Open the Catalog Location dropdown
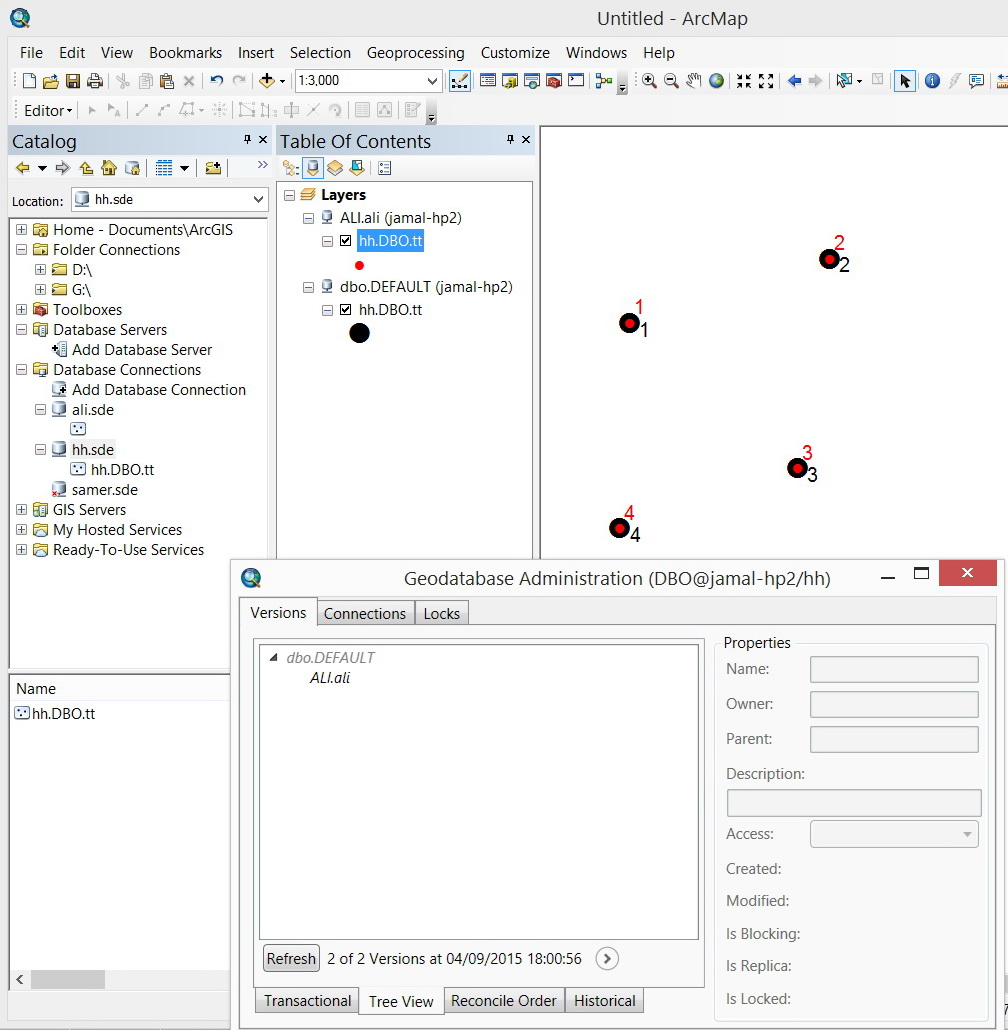The width and height of the screenshot is (1008, 1030). (258, 200)
